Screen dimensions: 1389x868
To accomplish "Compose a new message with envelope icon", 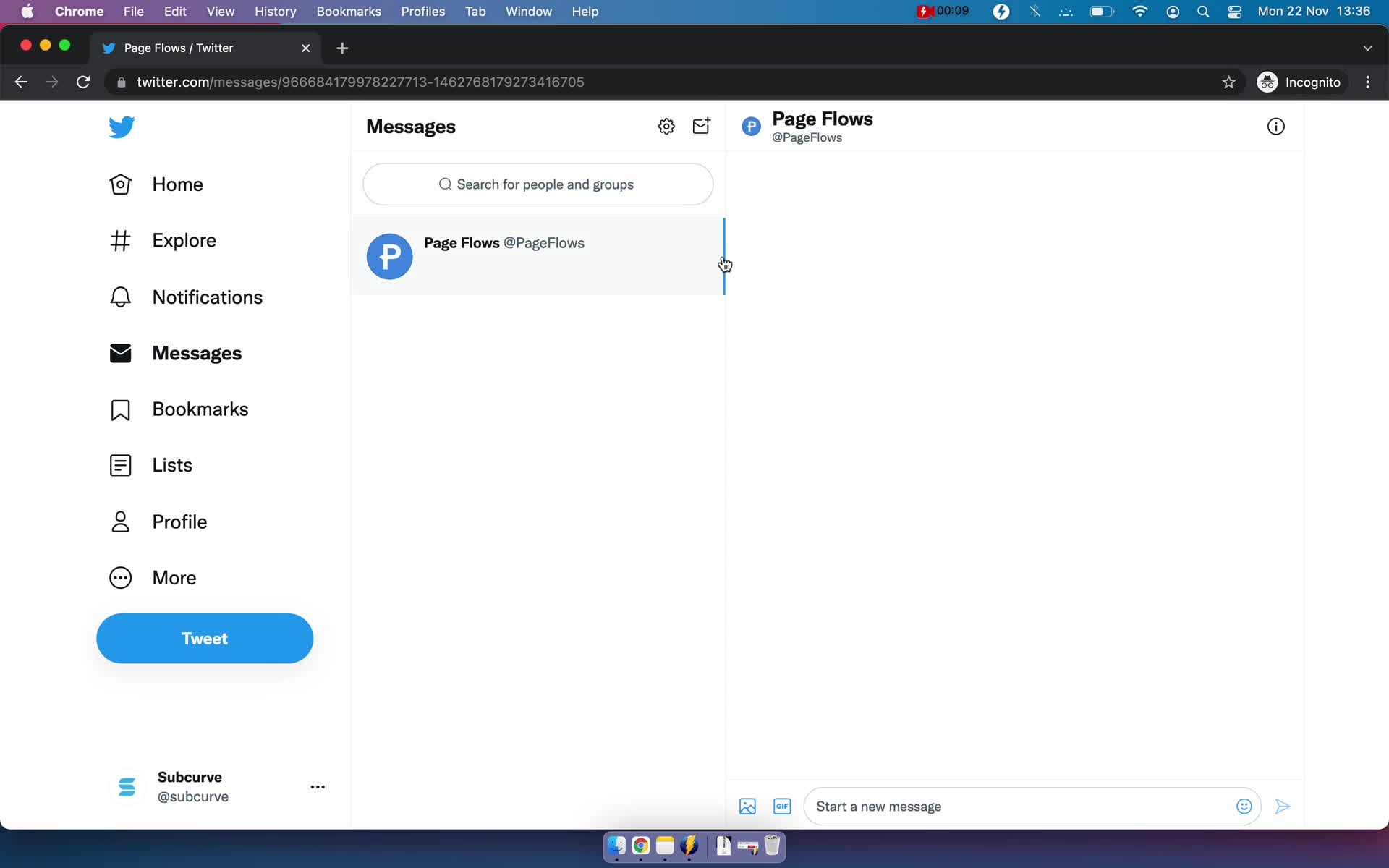I will pyautogui.click(x=701, y=126).
